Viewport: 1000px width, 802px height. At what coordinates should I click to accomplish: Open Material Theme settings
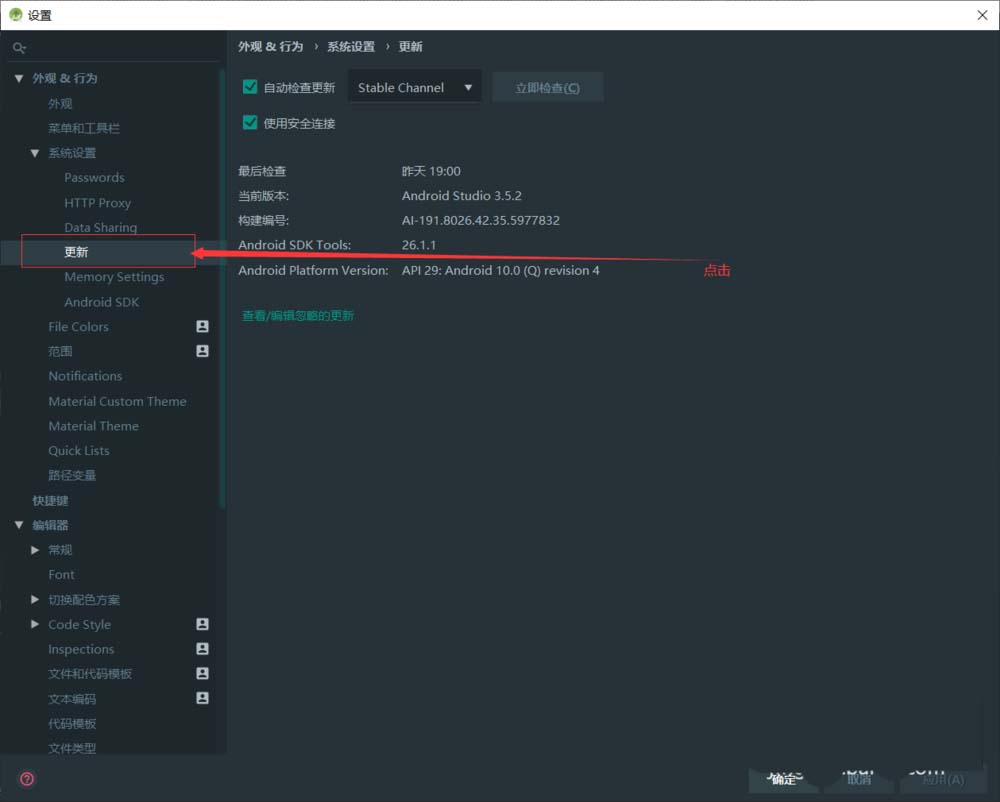click(x=94, y=426)
